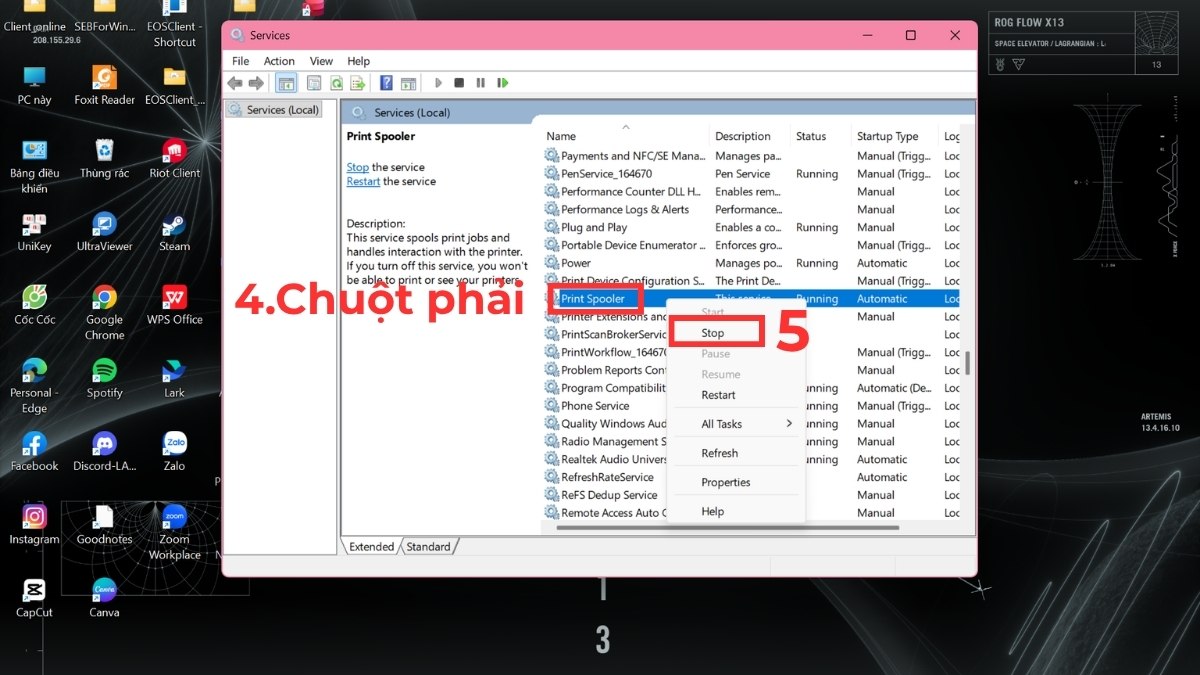The width and height of the screenshot is (1200, 675).
Task: Open the Steam desktop icon
Action: 174,230
